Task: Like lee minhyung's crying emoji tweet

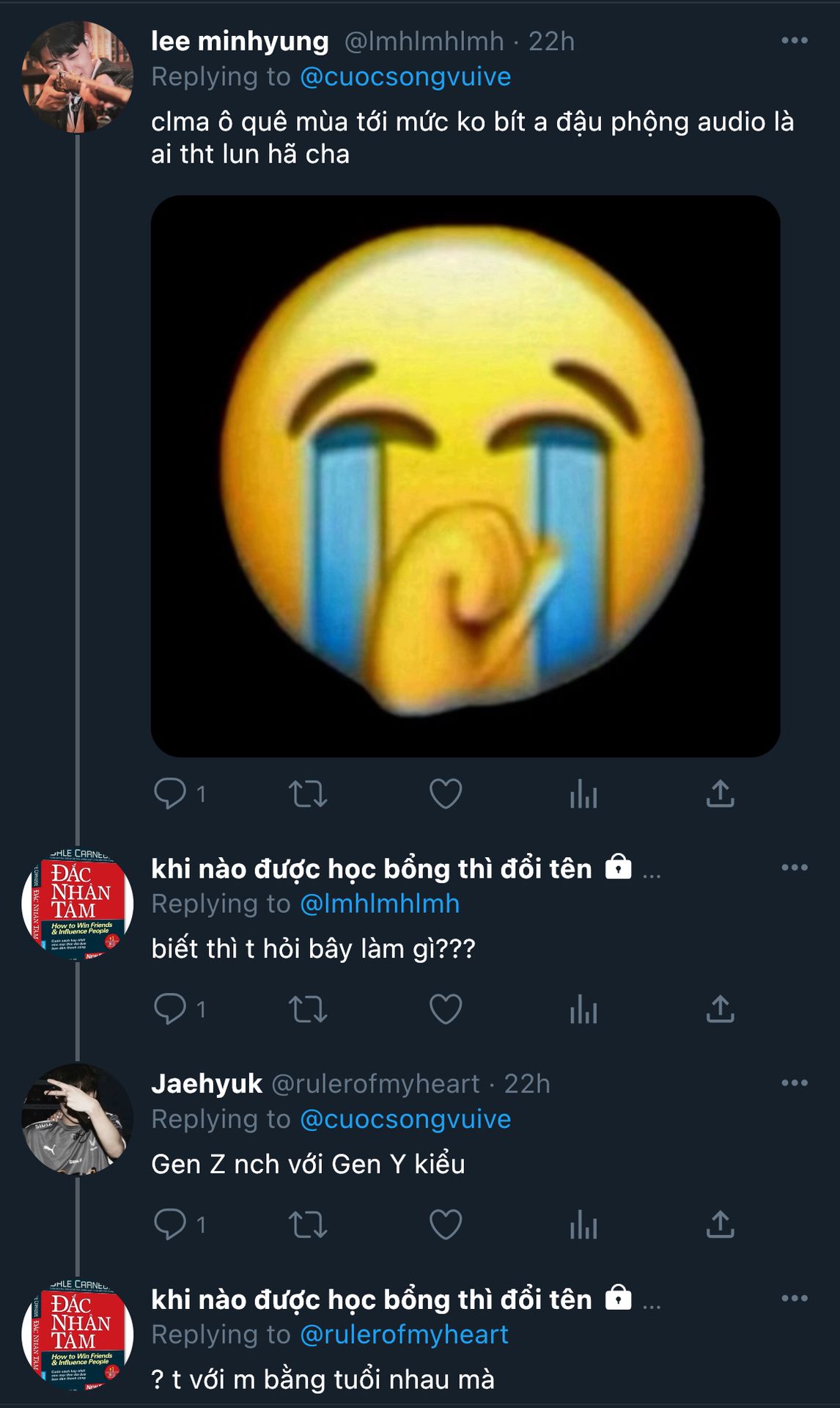Action: [x=446, y=793]
